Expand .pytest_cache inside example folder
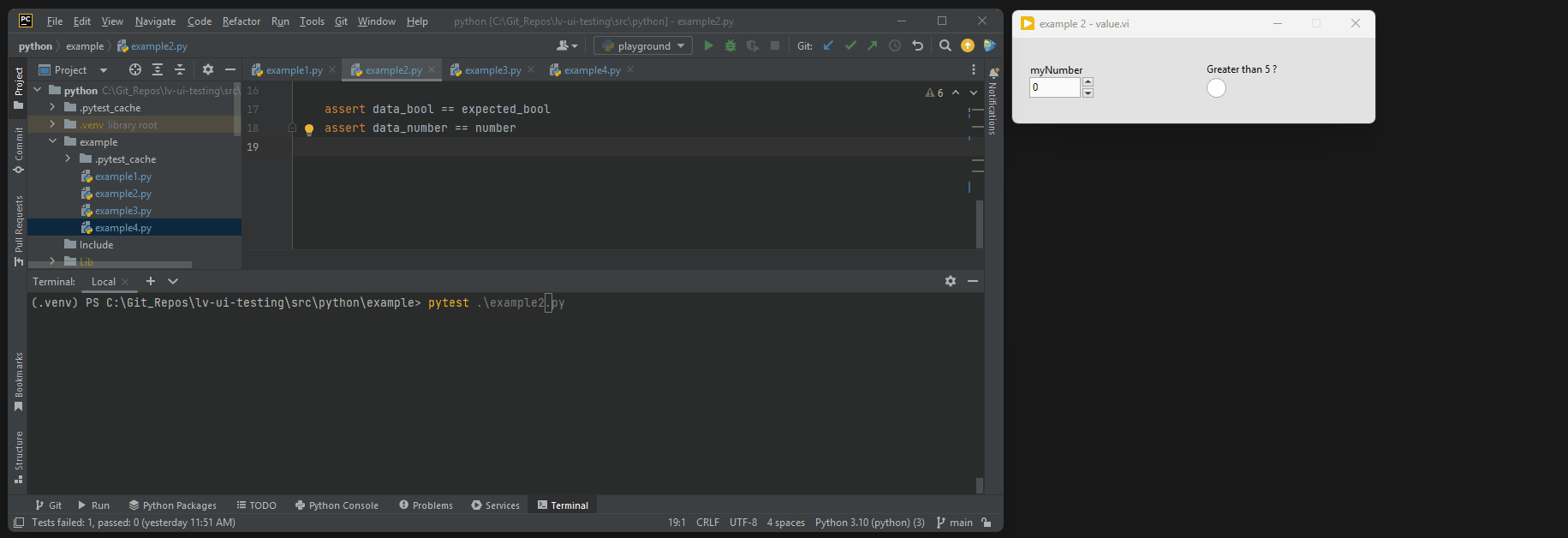The width and height of the screenshot is (1568, 538). [x=68, y=158]
